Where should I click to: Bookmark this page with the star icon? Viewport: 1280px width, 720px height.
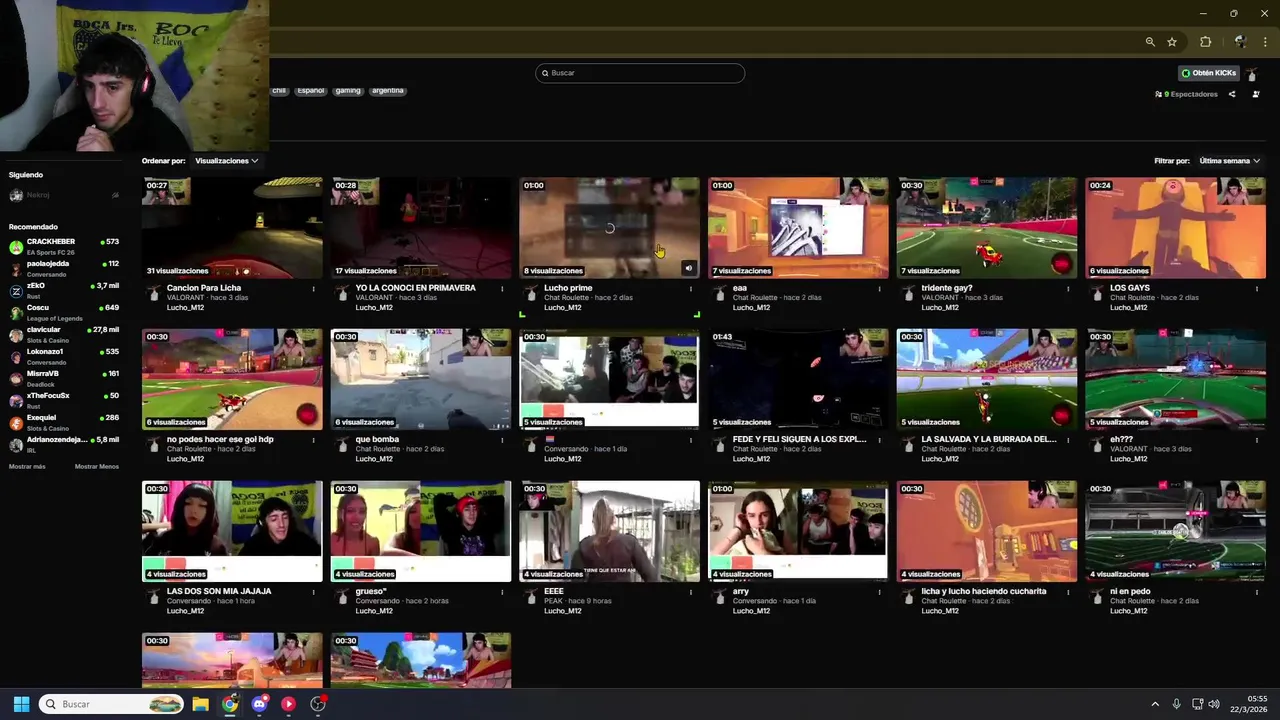click(x=1172, y=42)
